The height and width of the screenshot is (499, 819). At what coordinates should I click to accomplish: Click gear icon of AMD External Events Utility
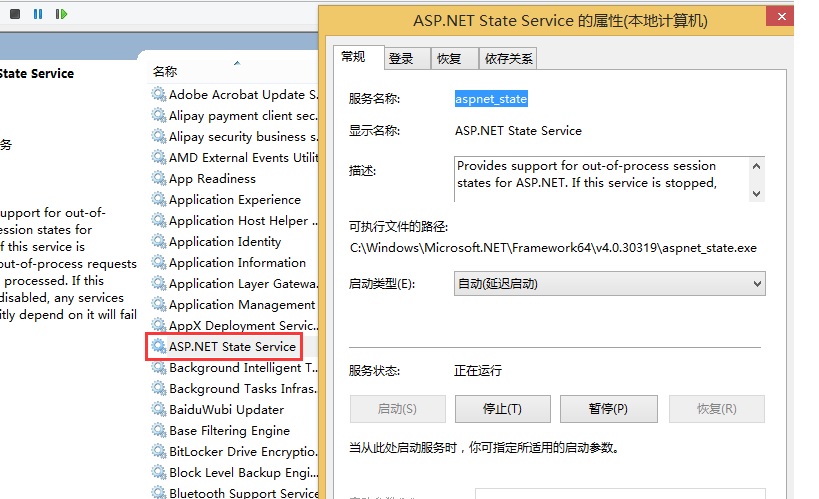click(x=159, y=157)
